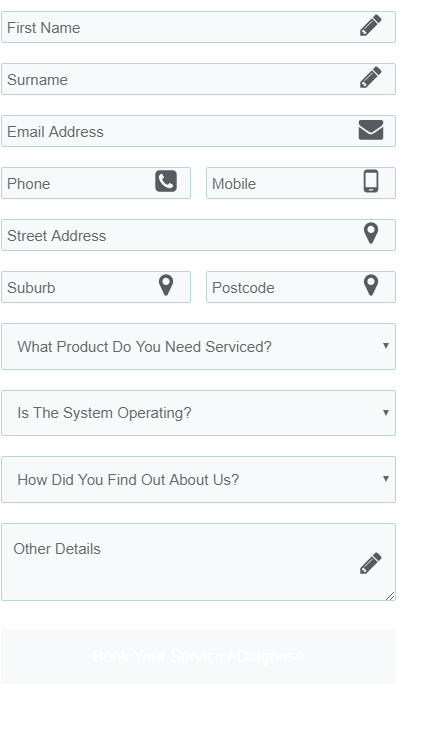
Task: Select the Surname text field
Action: tap(198, 79)
